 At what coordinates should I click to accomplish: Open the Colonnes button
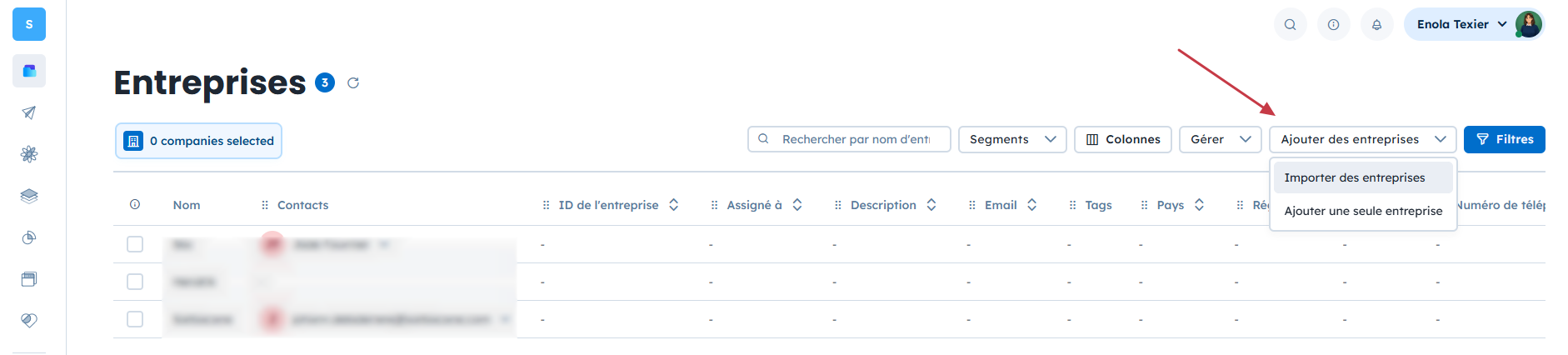click(1122, 139)
